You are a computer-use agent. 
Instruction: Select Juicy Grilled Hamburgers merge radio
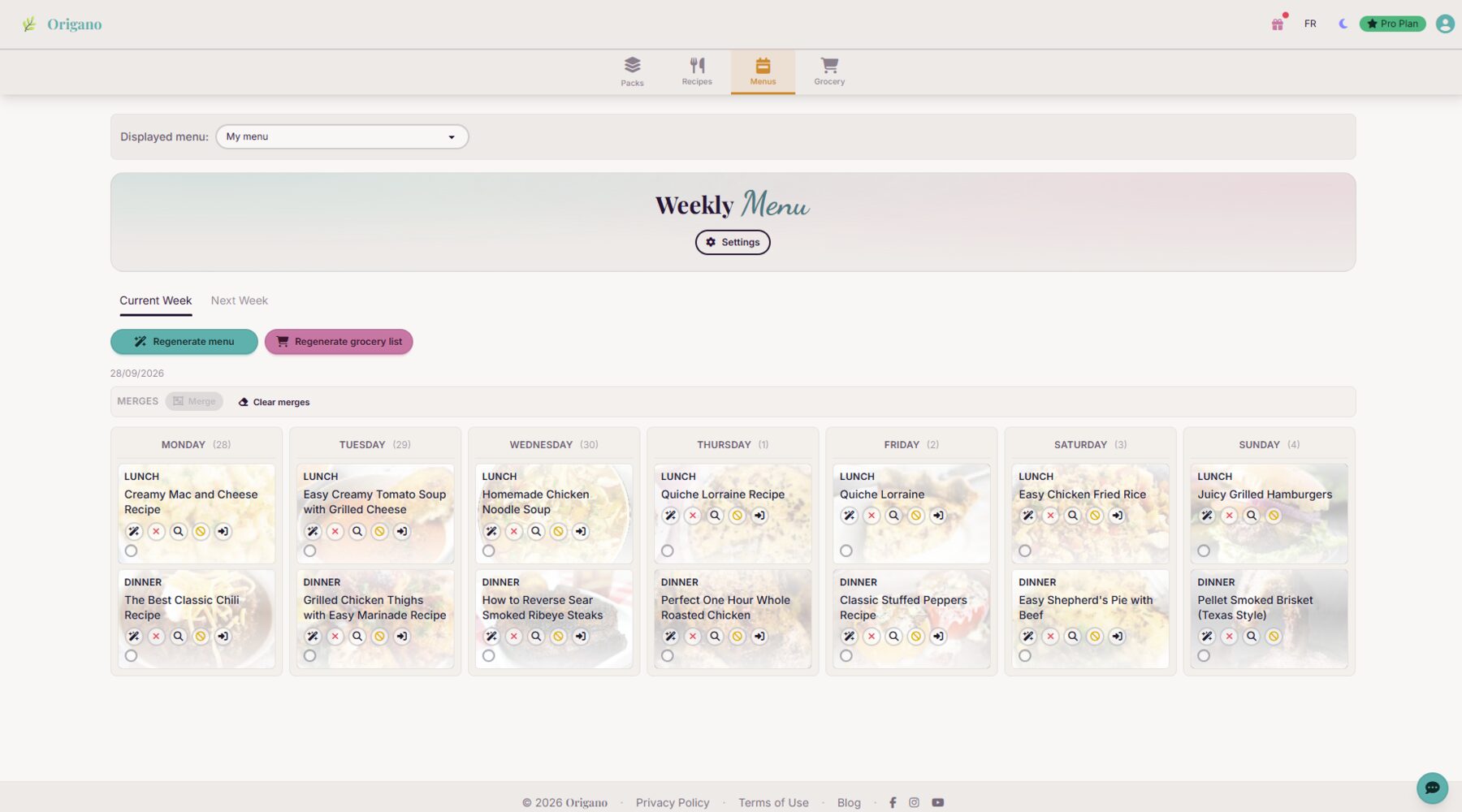click(1204, 551)
